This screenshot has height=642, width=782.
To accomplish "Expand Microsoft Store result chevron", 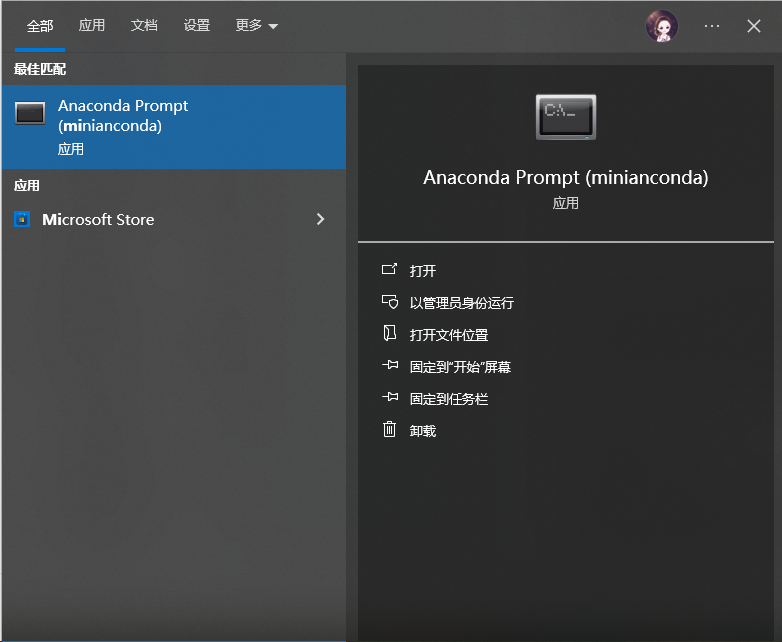I will pyautogui.click(x=321, y=219).
